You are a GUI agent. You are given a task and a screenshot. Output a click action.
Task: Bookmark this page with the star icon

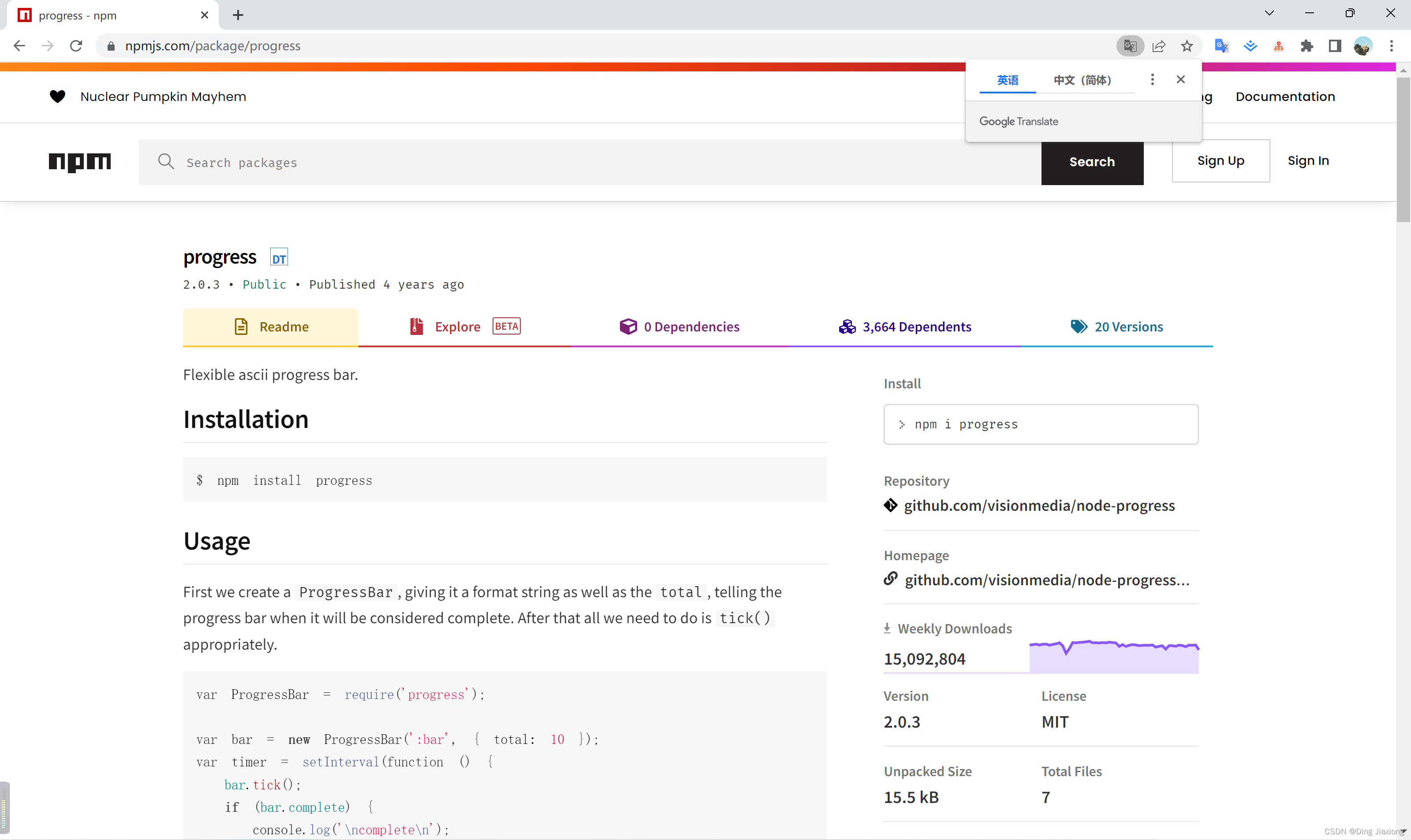(x=1187, y=46)
